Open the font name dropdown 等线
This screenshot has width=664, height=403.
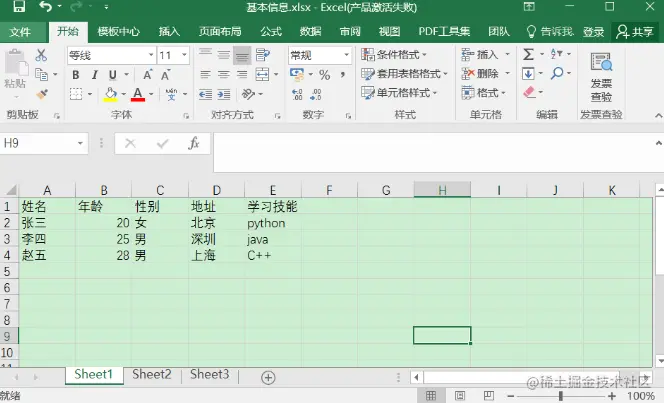tap(151, 55)
